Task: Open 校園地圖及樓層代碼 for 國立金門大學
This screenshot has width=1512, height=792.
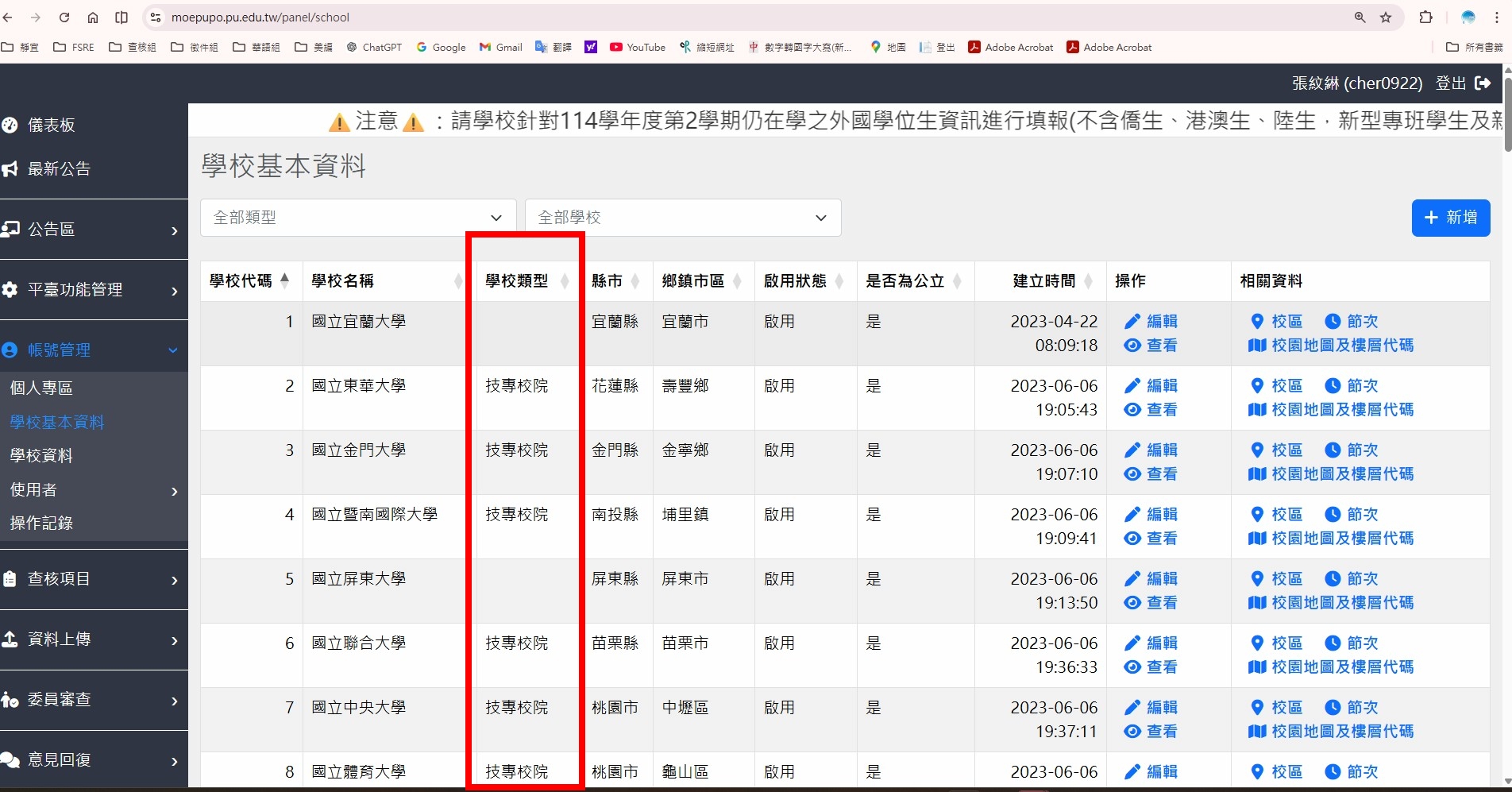Action: [x=1331, y=474]
